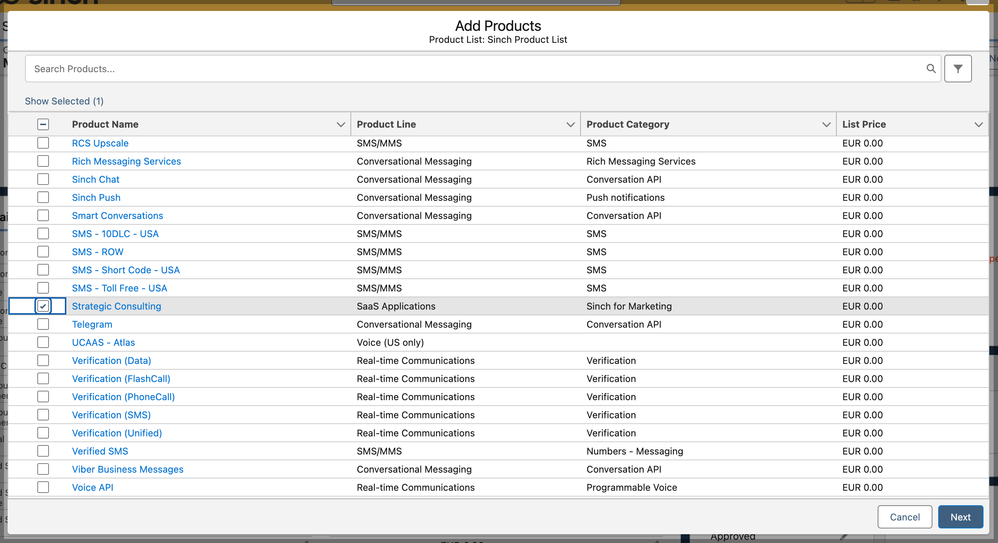Check the RCS Upscale row checkbox

pyautogui.click(x=43, y=143)
